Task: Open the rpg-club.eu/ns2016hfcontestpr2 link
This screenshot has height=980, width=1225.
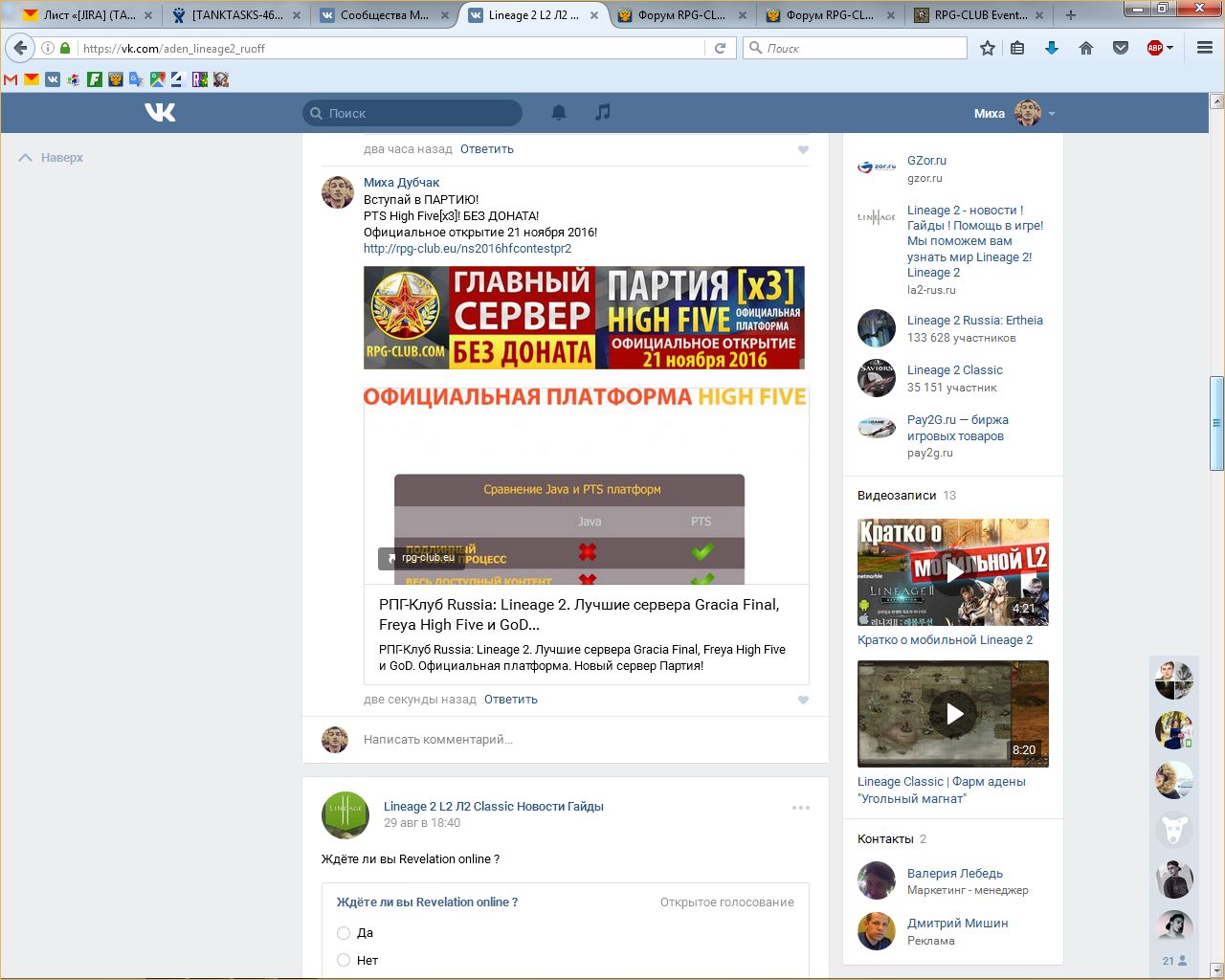Action: click(x=467, y=249)
